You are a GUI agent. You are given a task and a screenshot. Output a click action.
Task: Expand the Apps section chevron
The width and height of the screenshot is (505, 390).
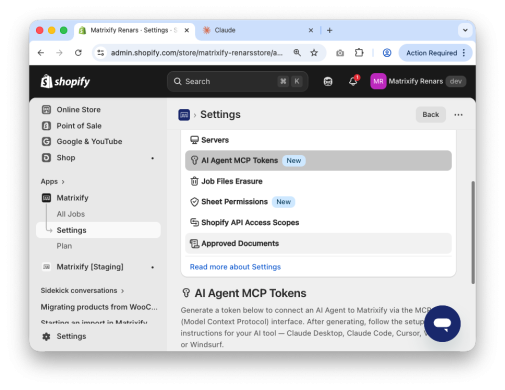[63, 182]
